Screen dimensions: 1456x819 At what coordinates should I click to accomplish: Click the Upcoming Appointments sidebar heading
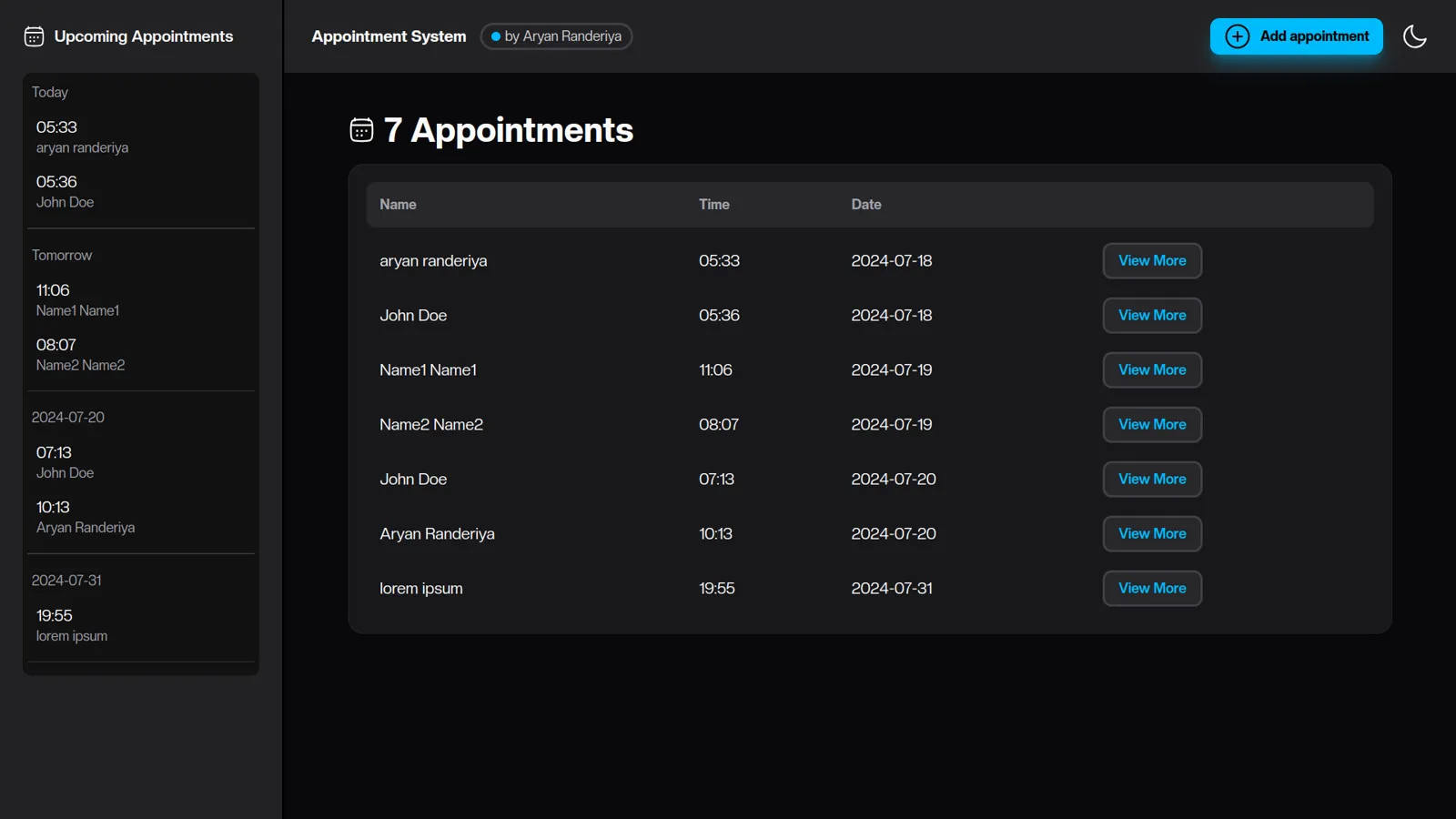tap(144, 36)
